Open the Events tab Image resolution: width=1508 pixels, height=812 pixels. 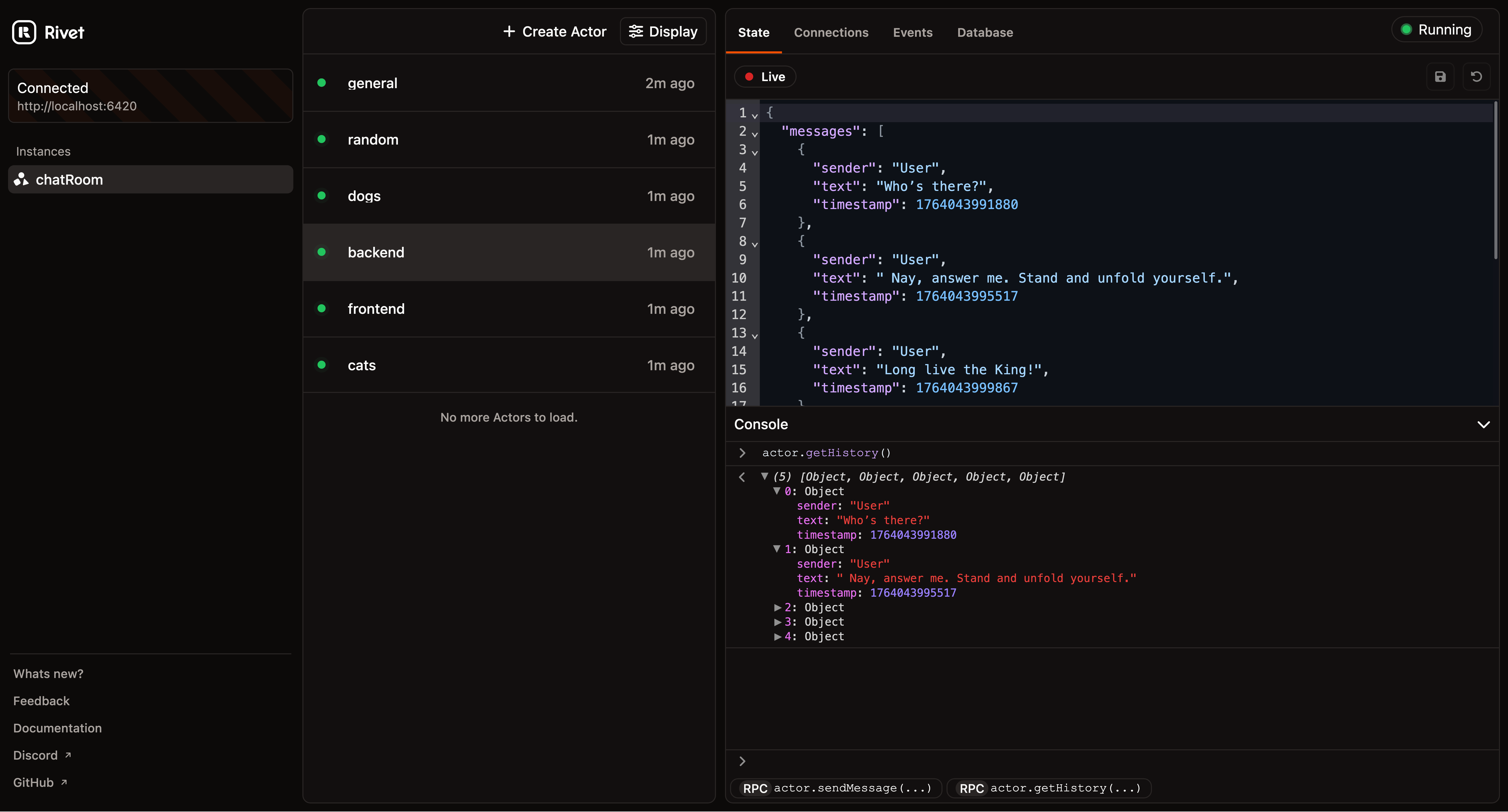[x=912, y=32]
